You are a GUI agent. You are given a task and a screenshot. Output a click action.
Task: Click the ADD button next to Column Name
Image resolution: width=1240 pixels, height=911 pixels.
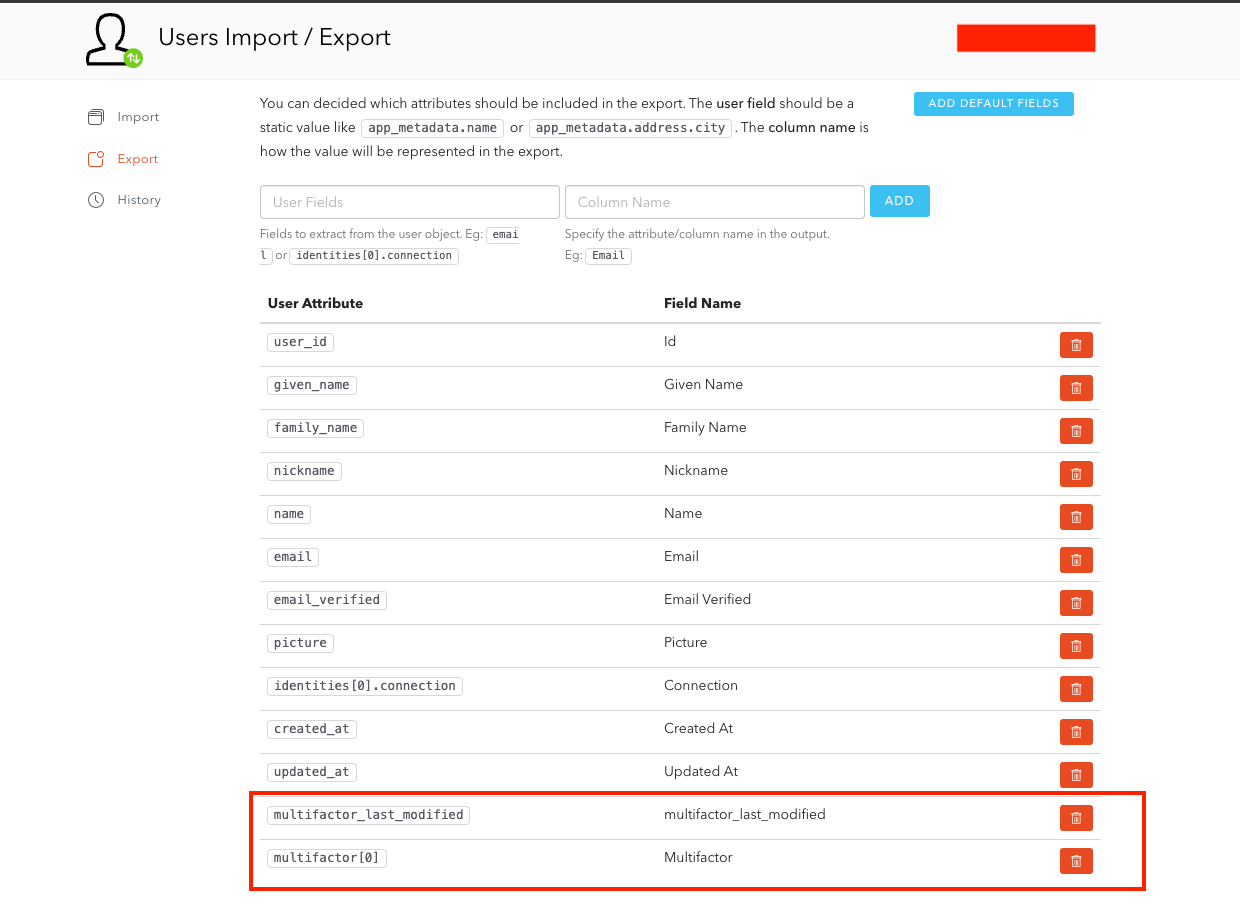pos(898,201)
